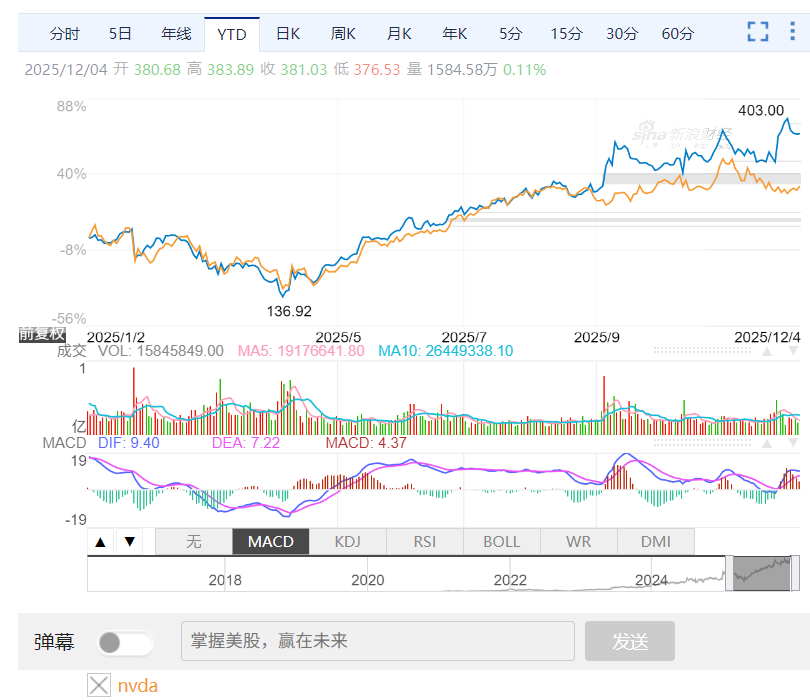
Task: Open the three-dot more options menu
Action: click(792, 32)
